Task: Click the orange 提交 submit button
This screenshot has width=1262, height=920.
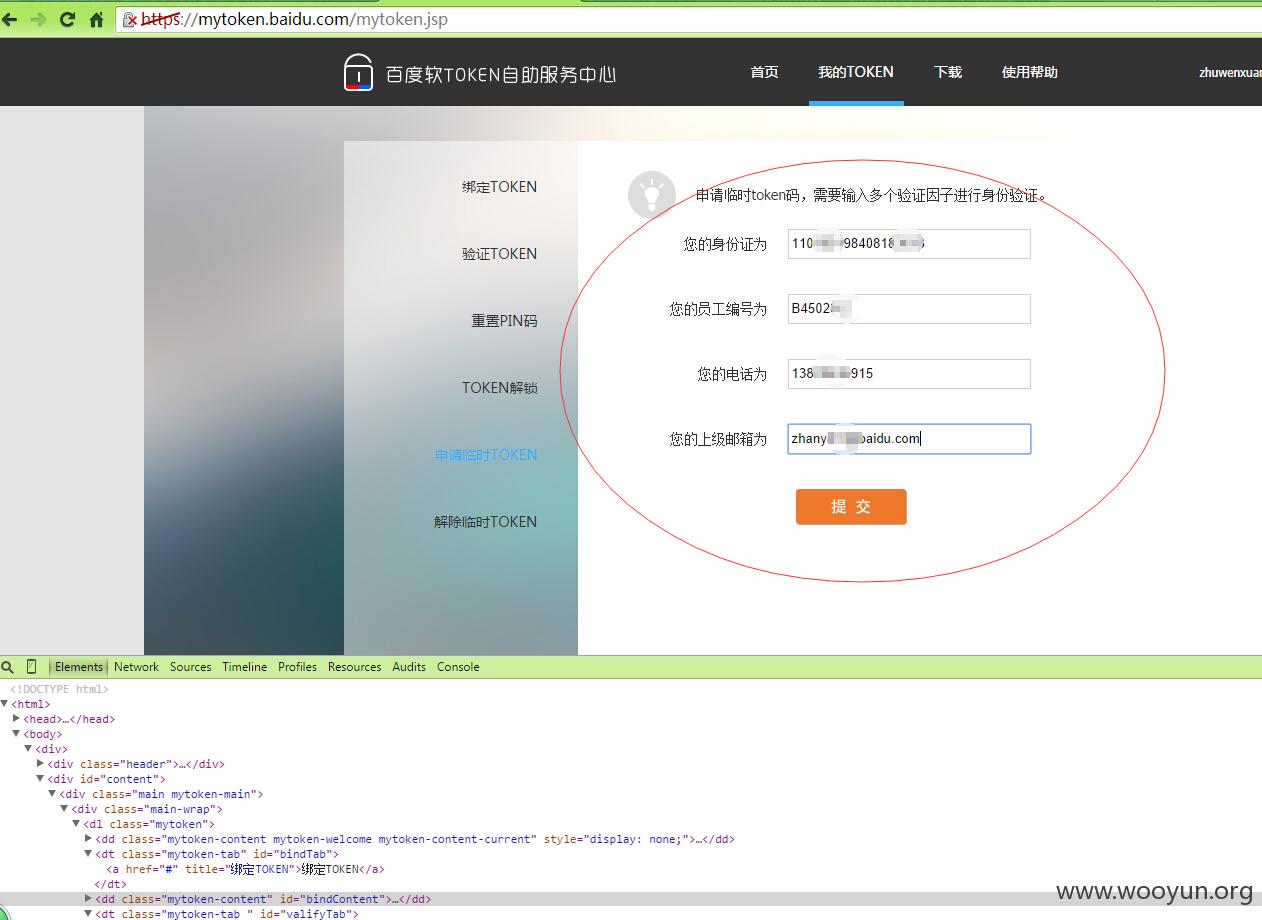Action: (851, 507)
